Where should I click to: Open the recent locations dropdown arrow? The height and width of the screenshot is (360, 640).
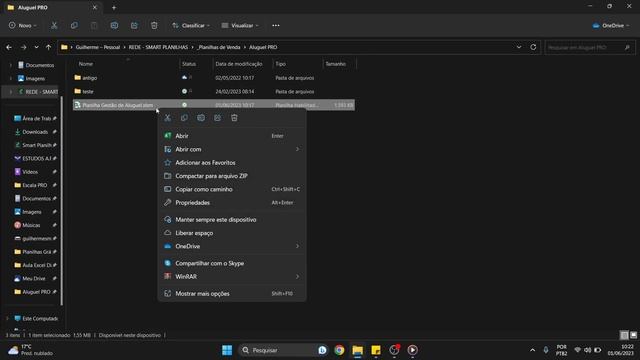click(36, 47)
